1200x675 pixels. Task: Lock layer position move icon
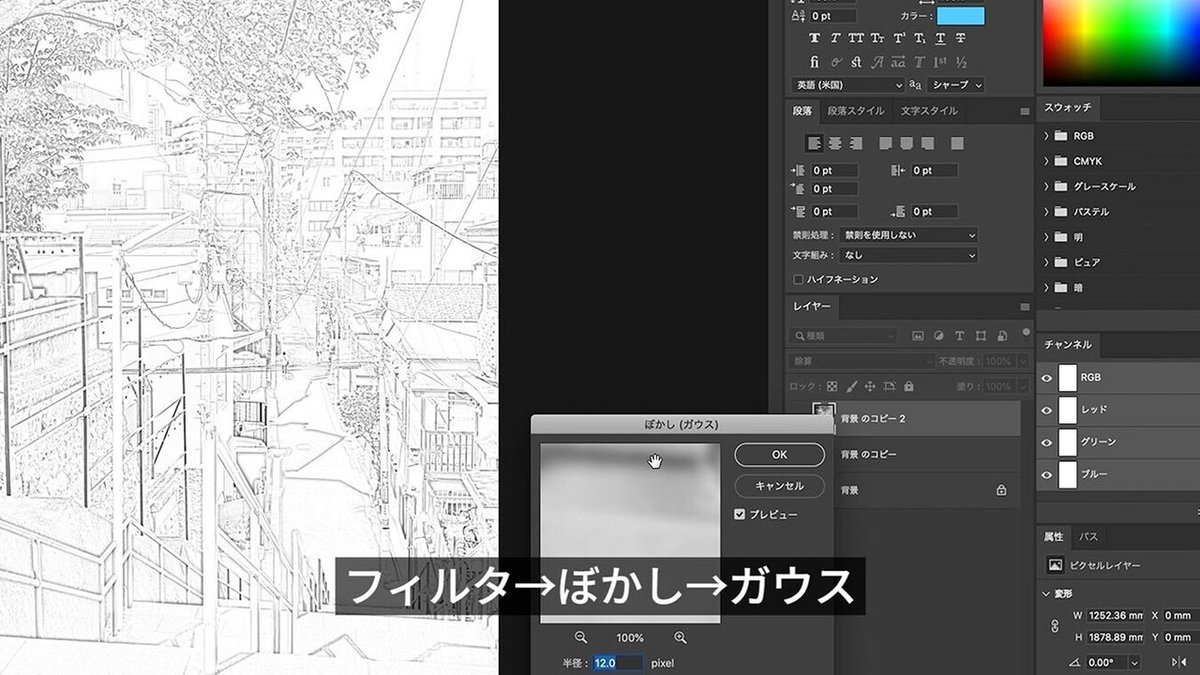(x=870, y=386)
